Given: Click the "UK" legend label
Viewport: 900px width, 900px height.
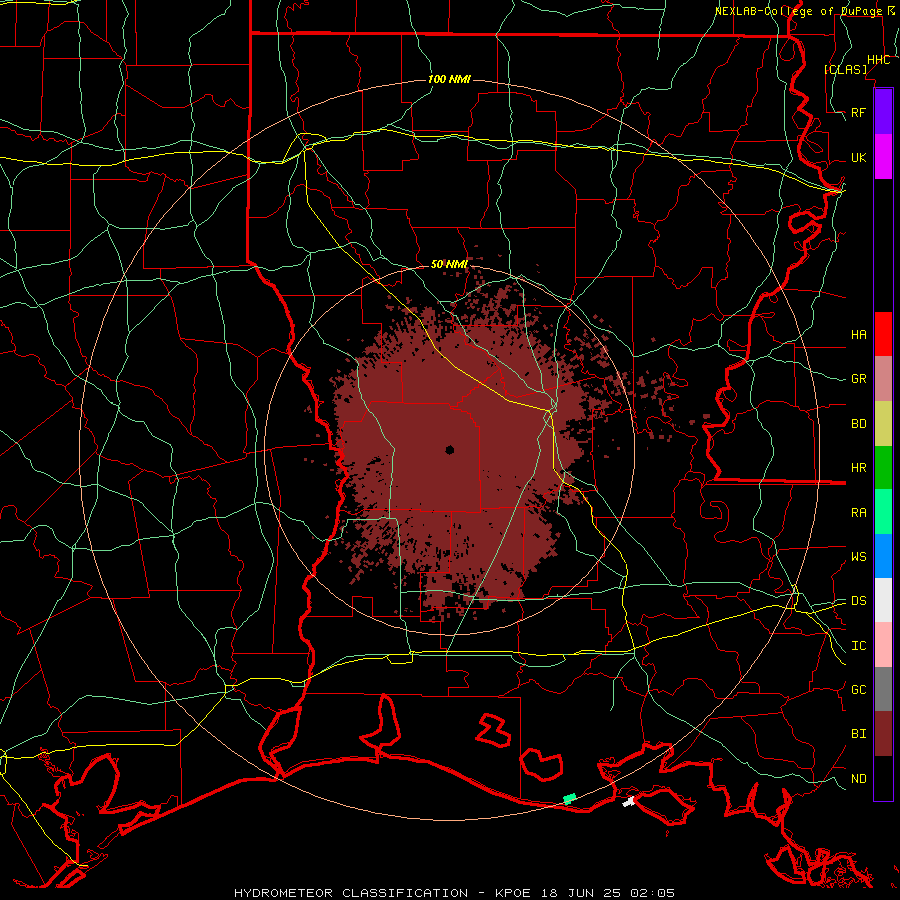Looking at the screenshot, I should point(858,157).
